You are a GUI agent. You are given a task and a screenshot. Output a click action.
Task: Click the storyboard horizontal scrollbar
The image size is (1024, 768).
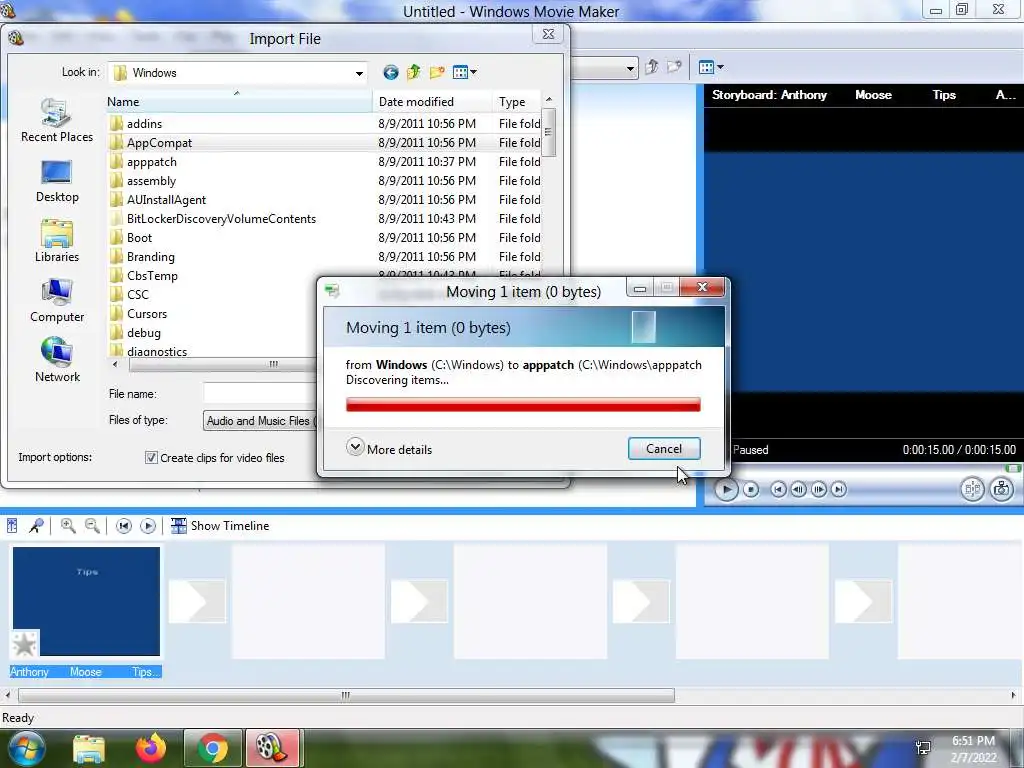(346, 696)
